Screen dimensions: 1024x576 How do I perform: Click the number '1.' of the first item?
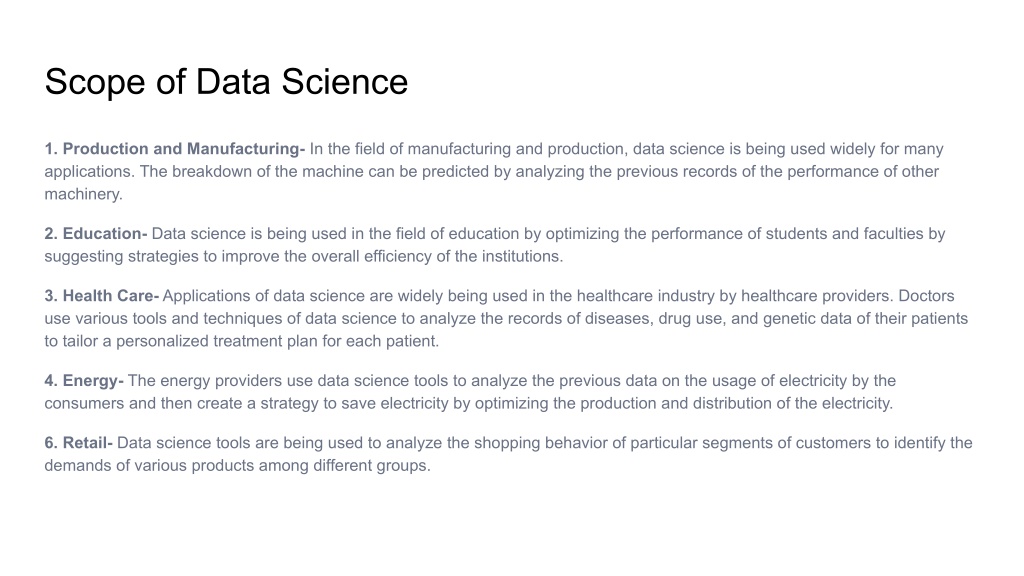[x=51, y=149]
